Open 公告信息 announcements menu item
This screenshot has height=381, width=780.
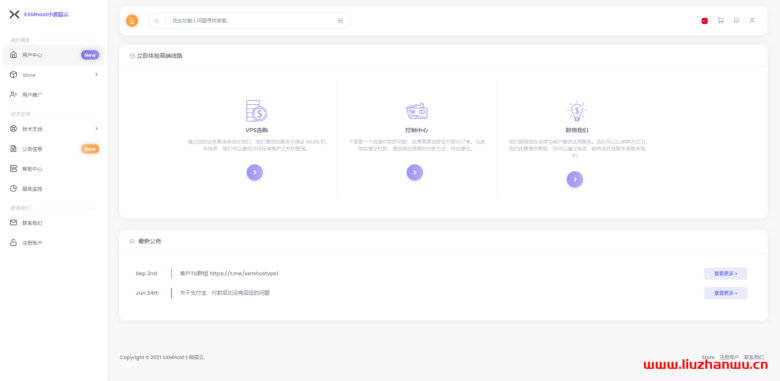(54, 149)
